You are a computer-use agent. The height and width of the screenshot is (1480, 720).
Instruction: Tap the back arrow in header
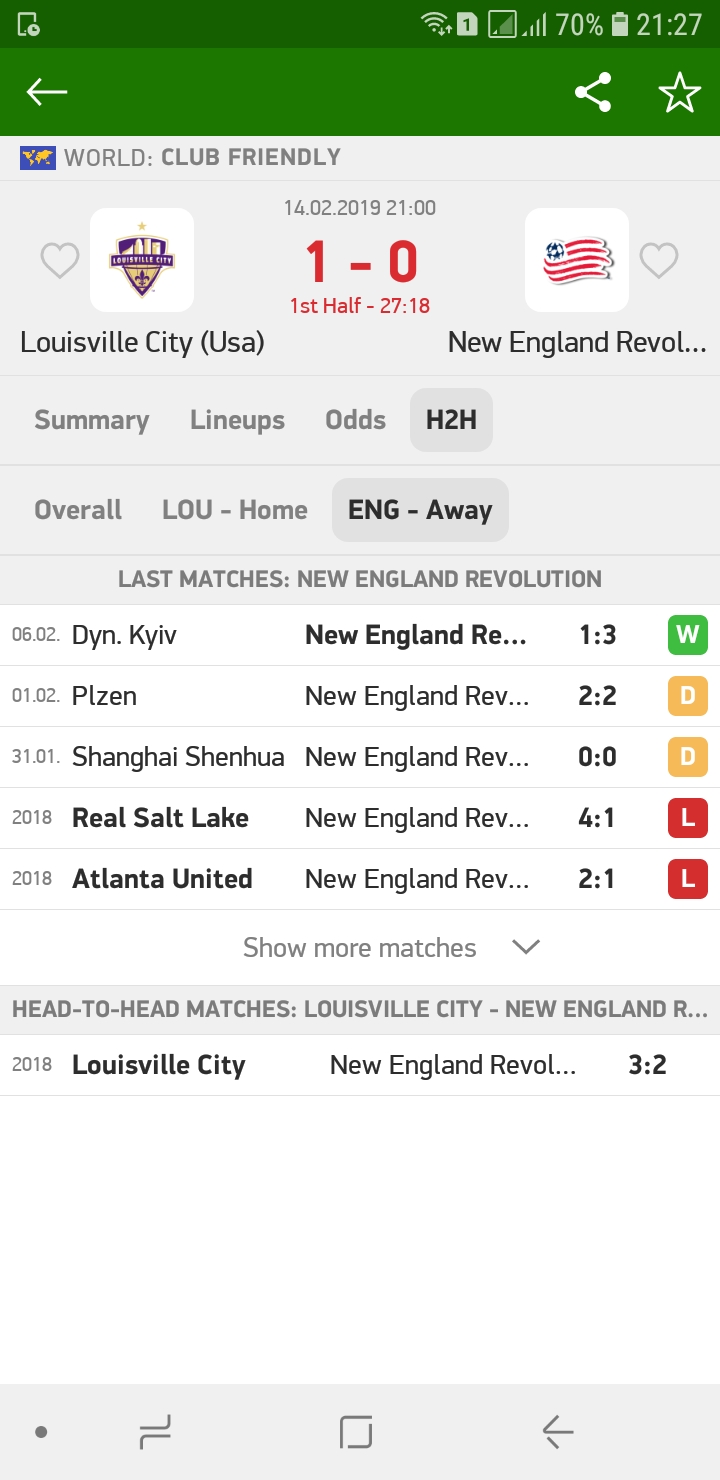coord(46,92)
